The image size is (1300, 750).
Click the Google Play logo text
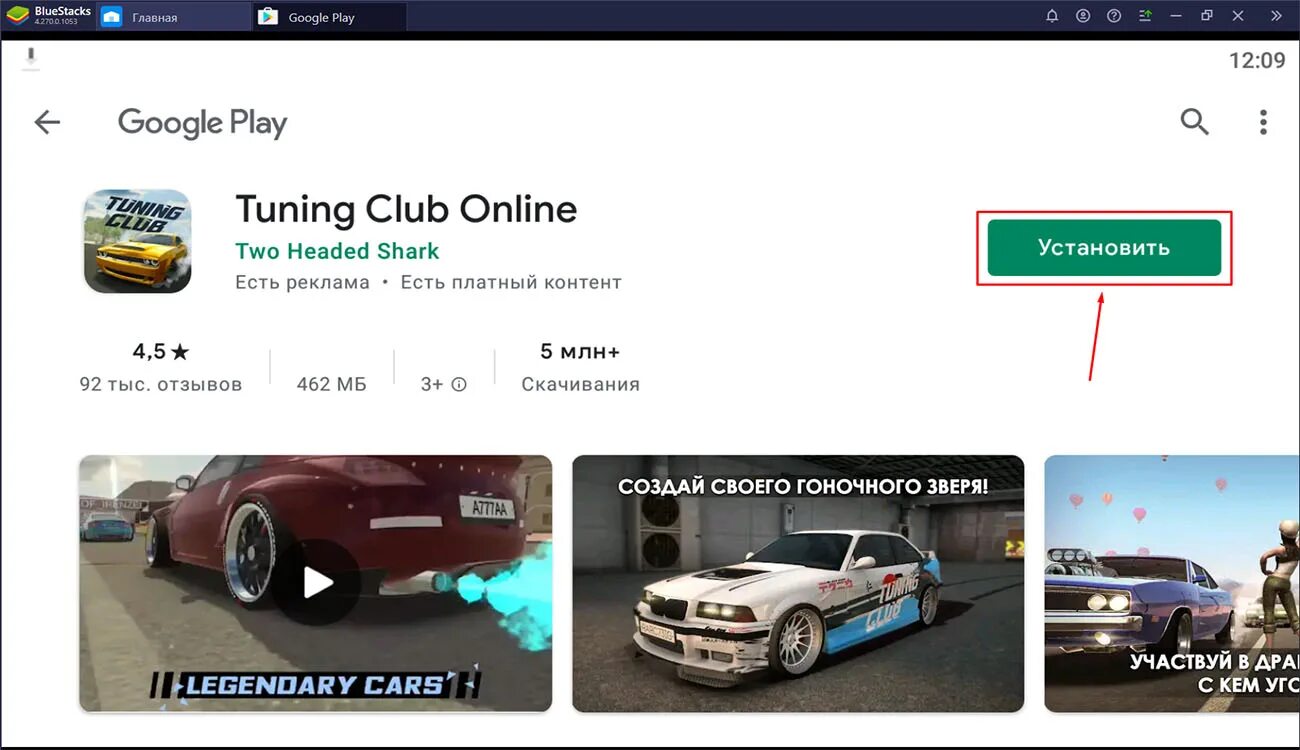point(203,123)
